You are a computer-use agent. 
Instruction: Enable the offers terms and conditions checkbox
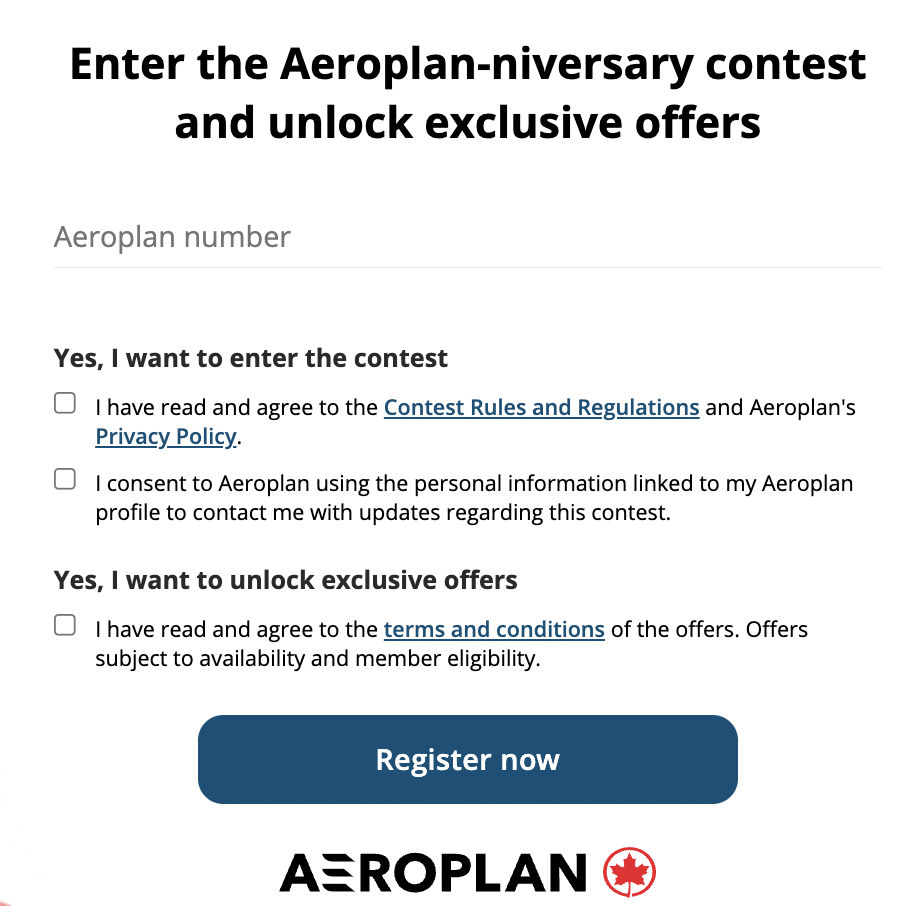65,626
